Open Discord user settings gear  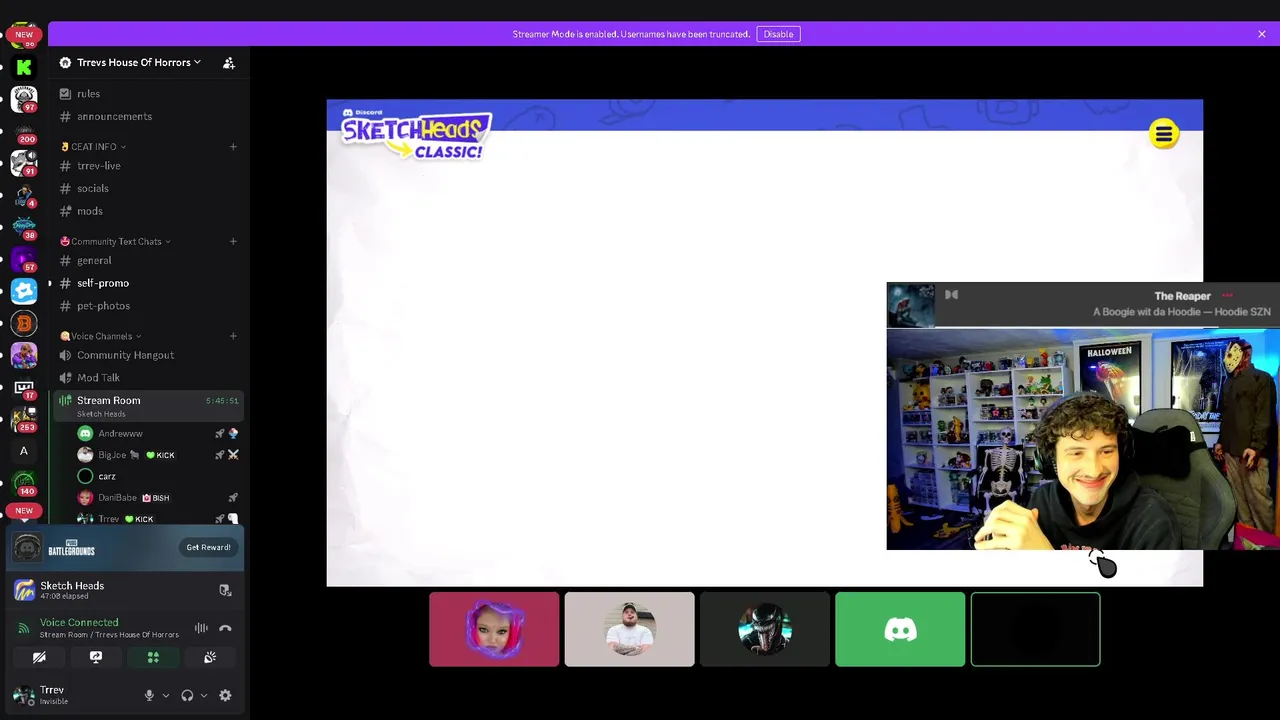pyautogui.click(x=225, y=696)
